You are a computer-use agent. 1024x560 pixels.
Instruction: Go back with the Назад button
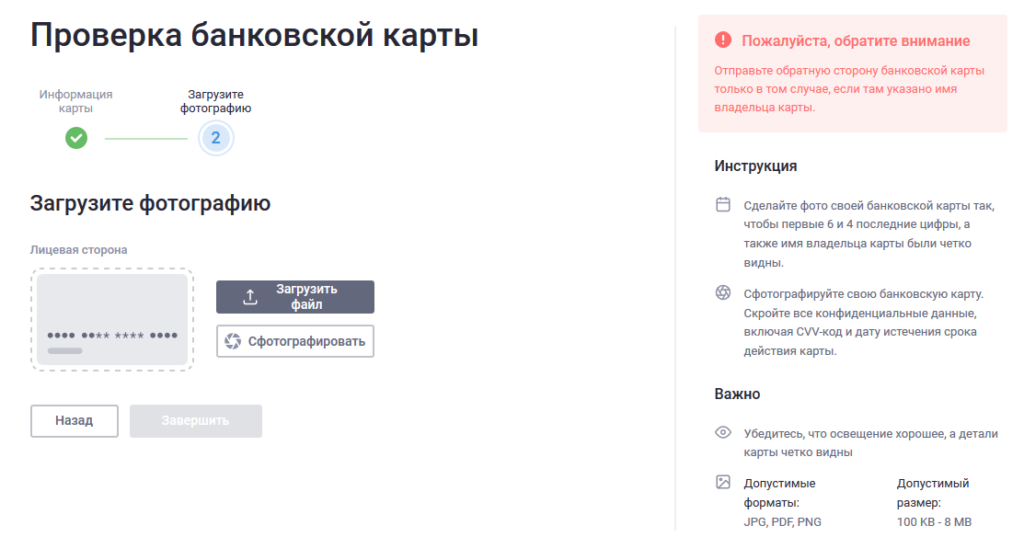tap(74, 421)
